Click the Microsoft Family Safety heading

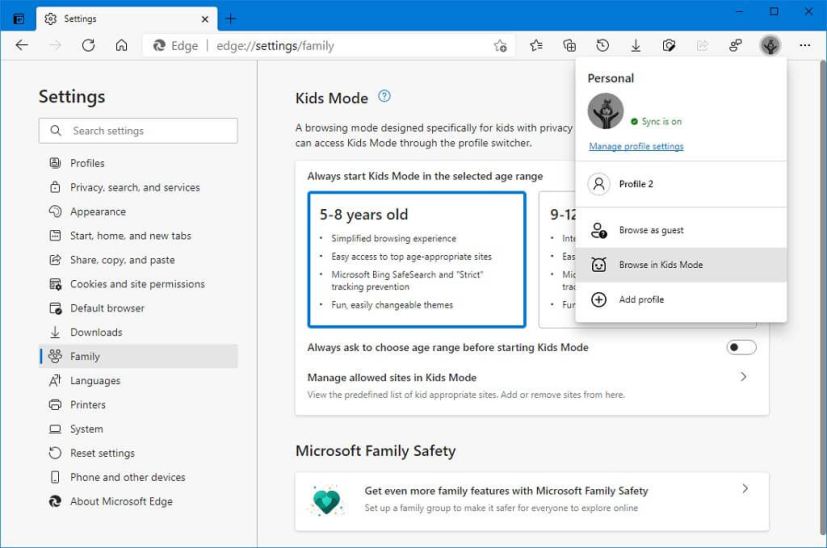[x=376, y=451]
